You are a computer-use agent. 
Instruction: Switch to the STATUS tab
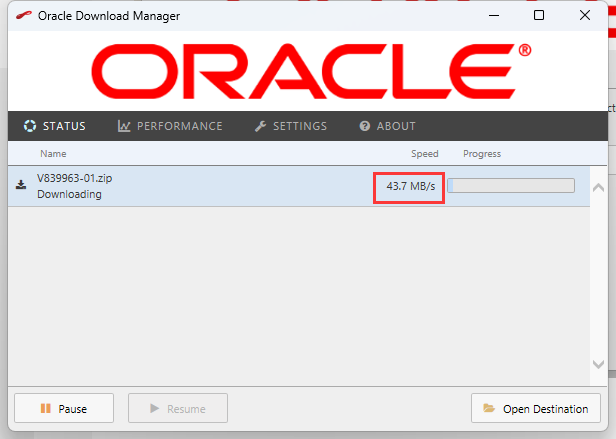coord(55,126)
